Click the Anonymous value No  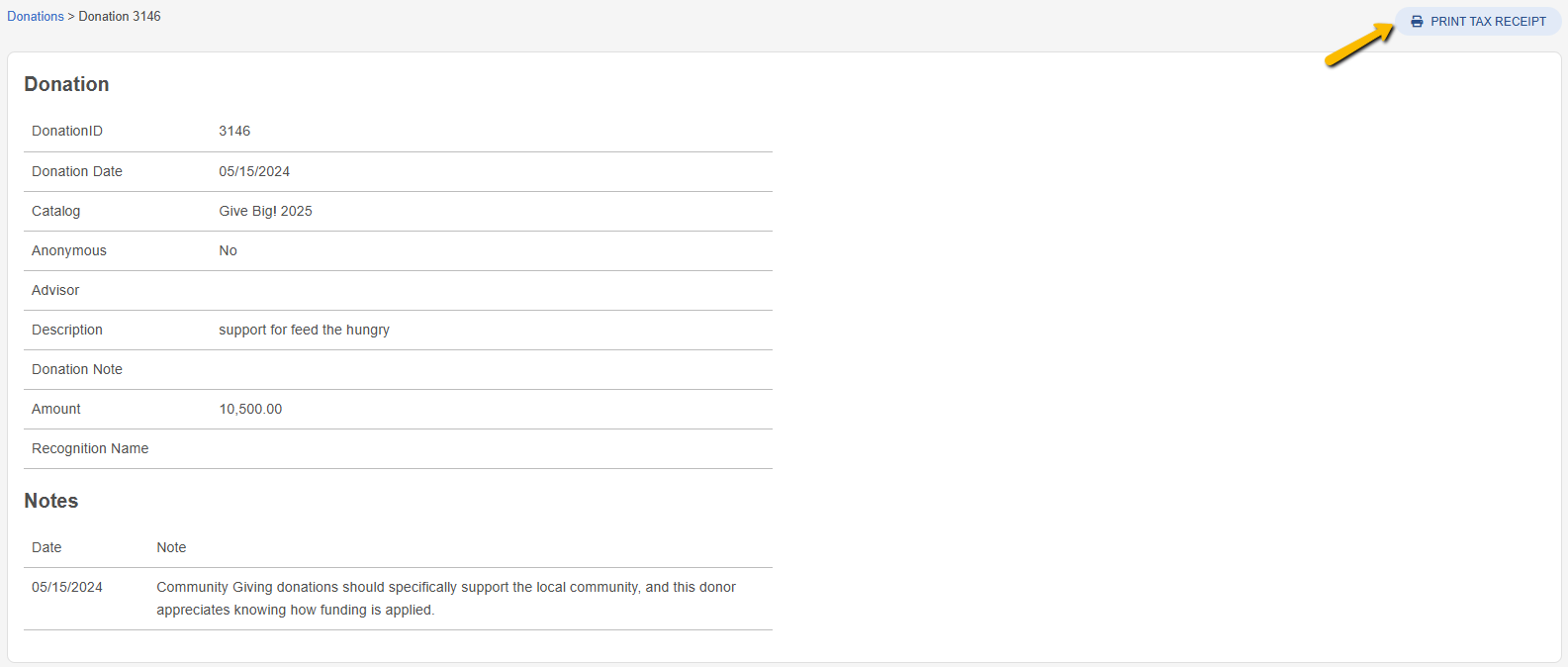[228, 250]
